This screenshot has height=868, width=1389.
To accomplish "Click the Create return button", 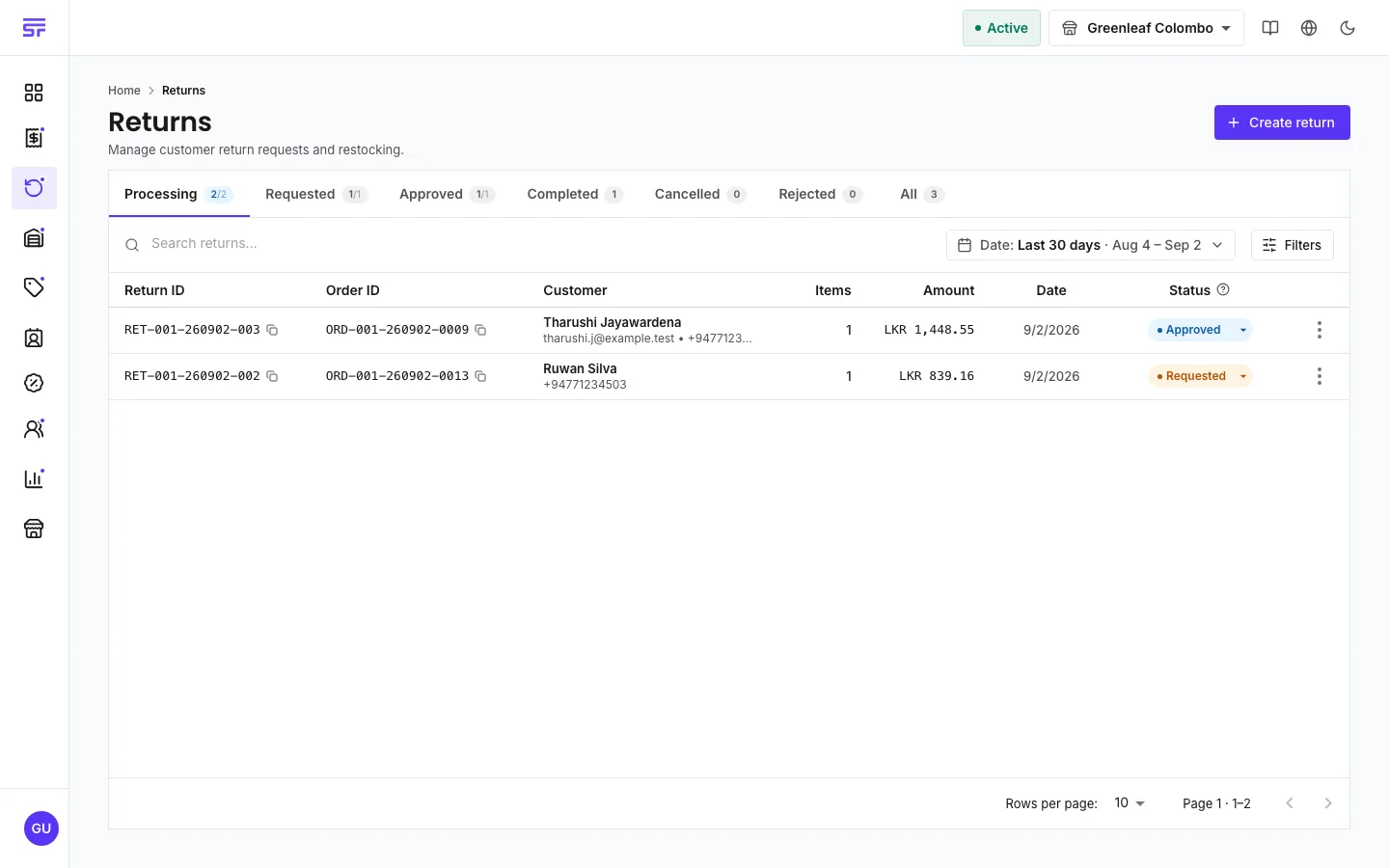I will pyautogui.click(x=1282, y=122).
